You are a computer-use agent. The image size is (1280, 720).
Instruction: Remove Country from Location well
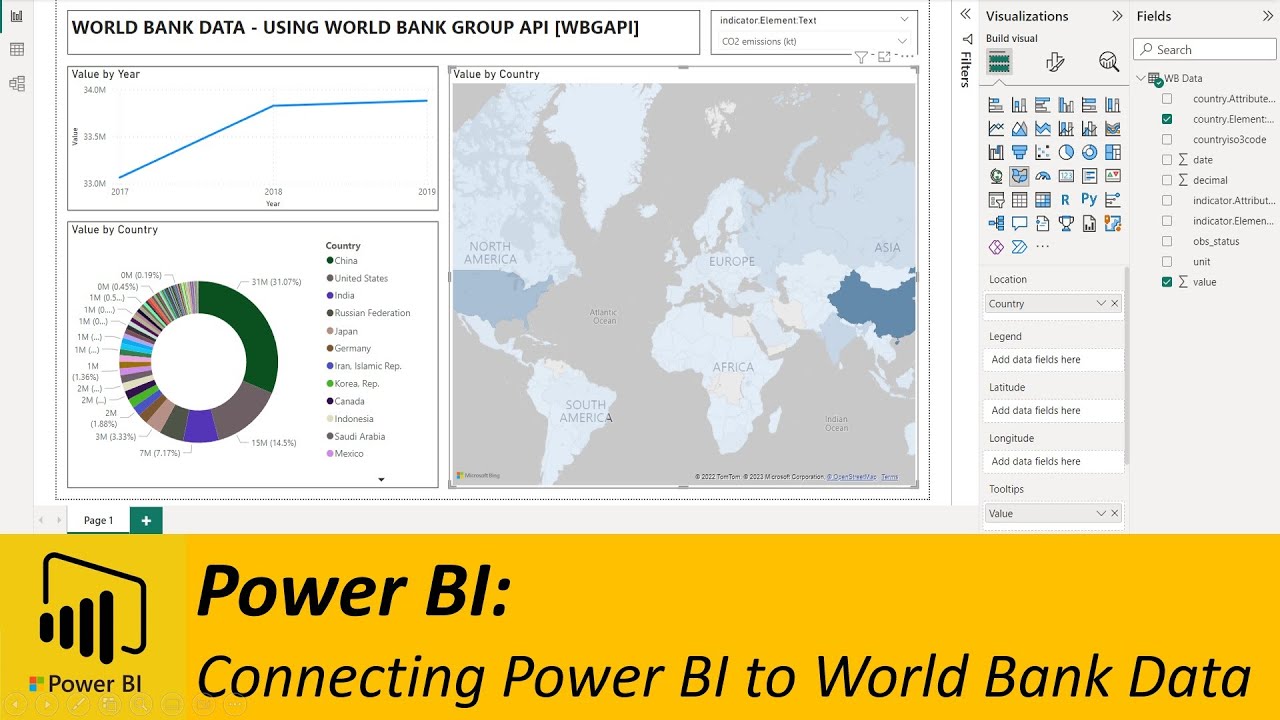(1115, 304)
